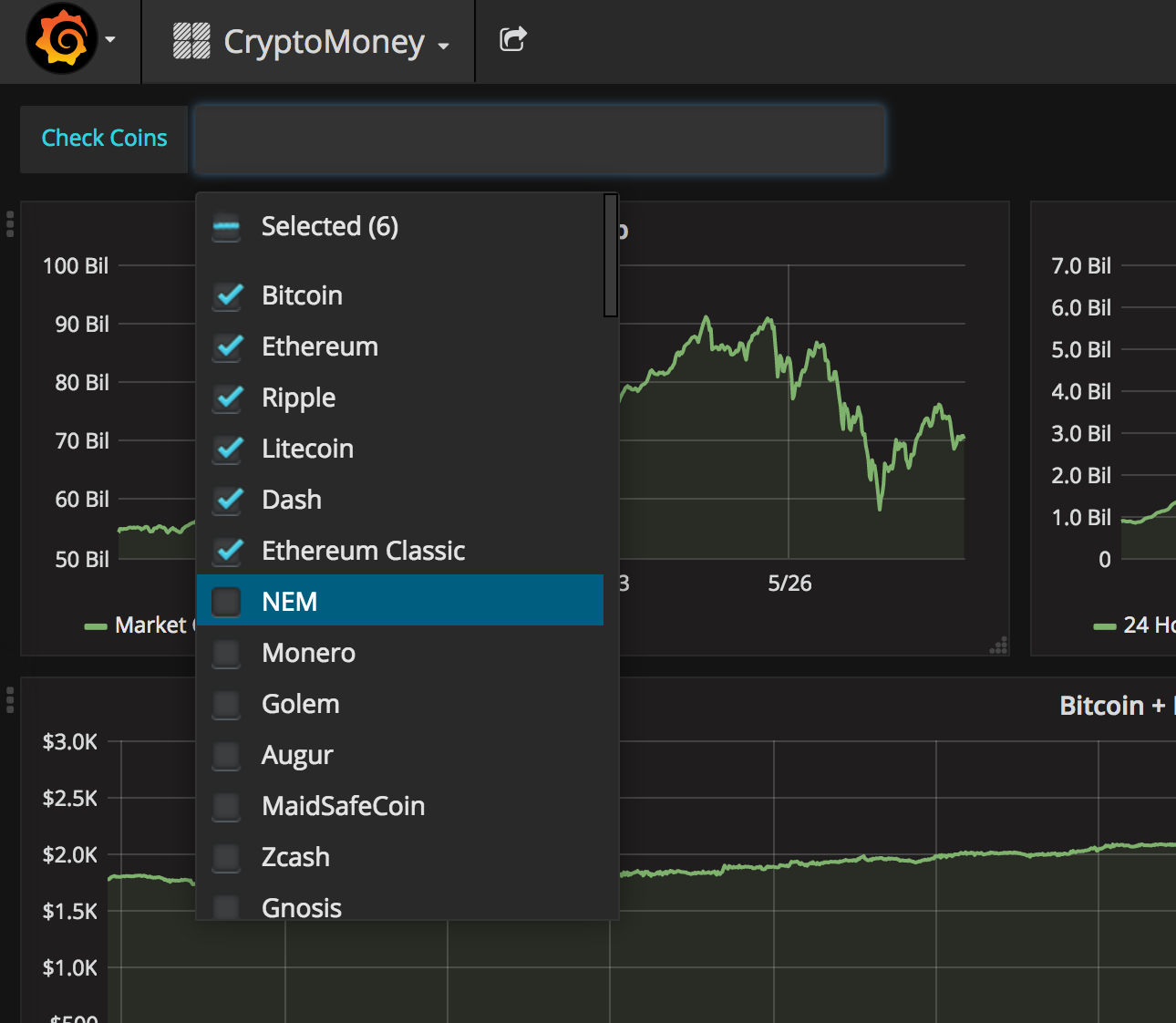Uncheck the Dash checkbox

pos(226,501)
